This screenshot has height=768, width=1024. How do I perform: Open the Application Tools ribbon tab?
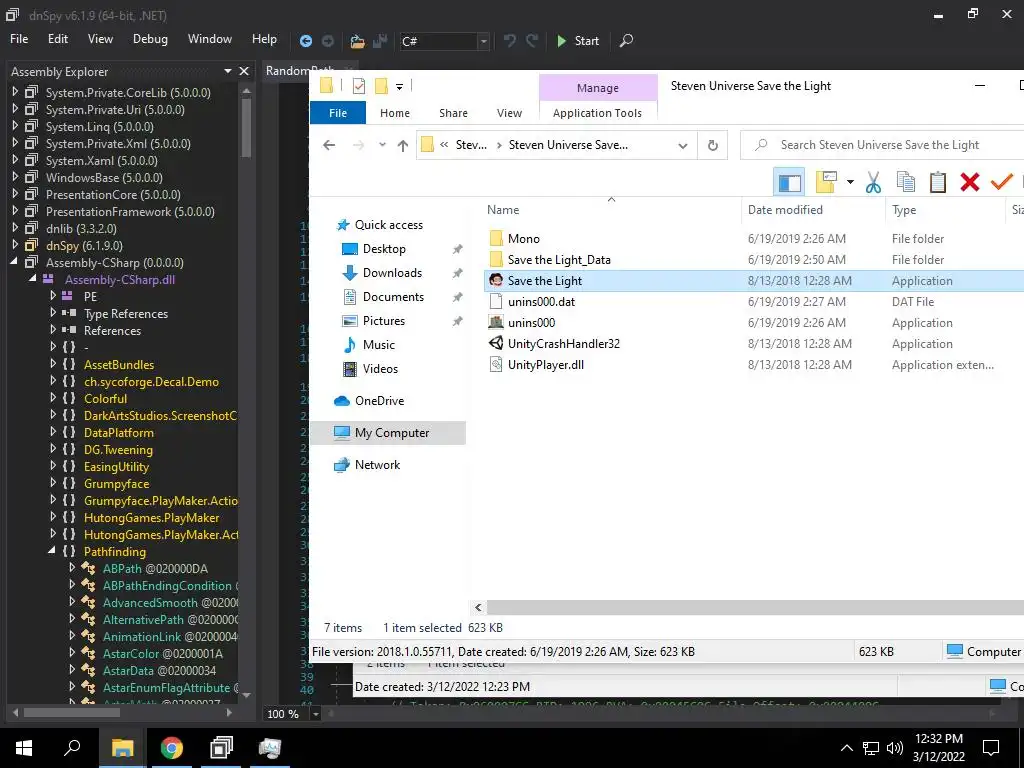point(597,113)
